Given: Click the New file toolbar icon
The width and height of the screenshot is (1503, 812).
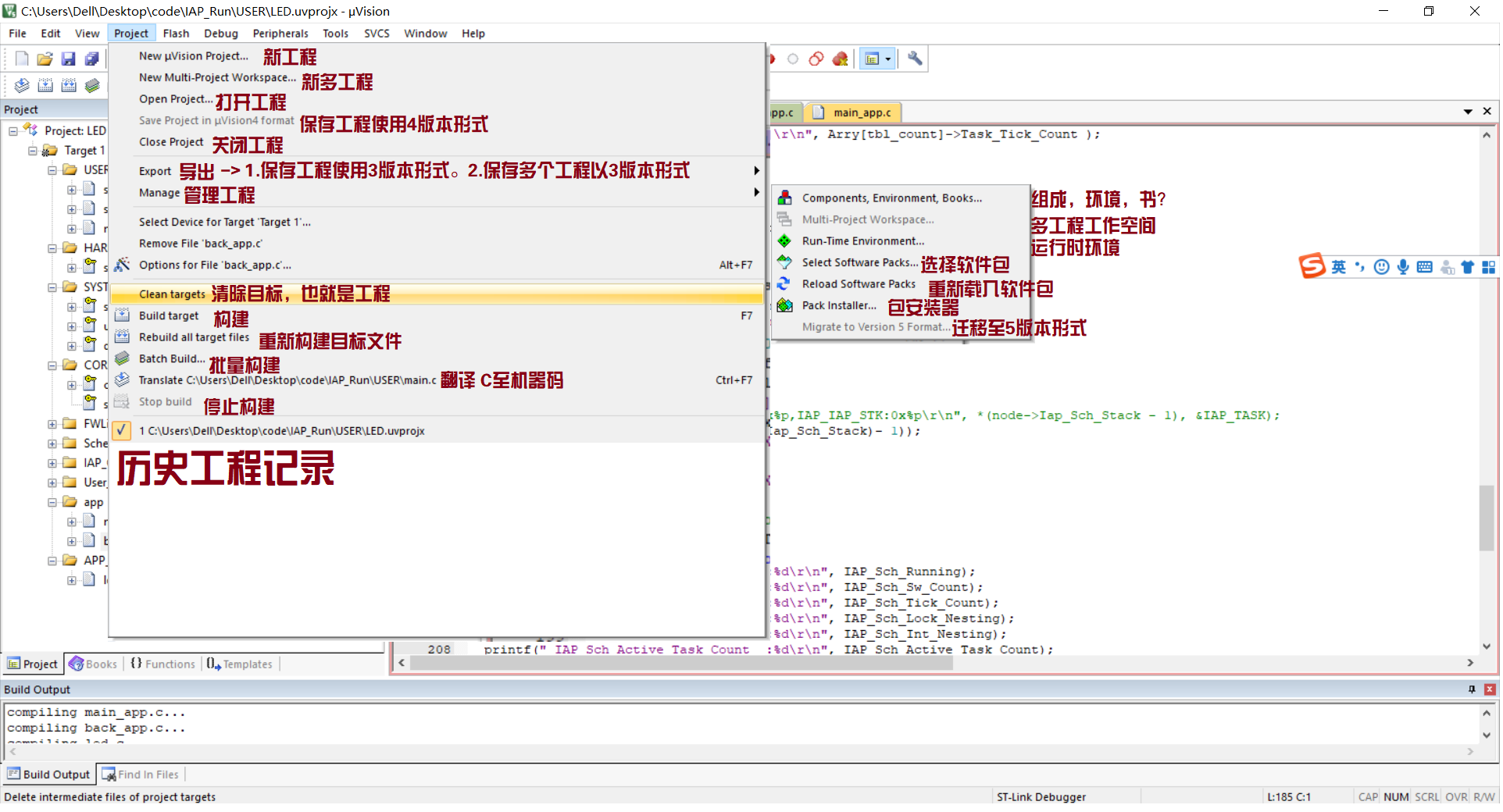Looking at the screenshot, I should pyautogui.click(x=22, y=59).
